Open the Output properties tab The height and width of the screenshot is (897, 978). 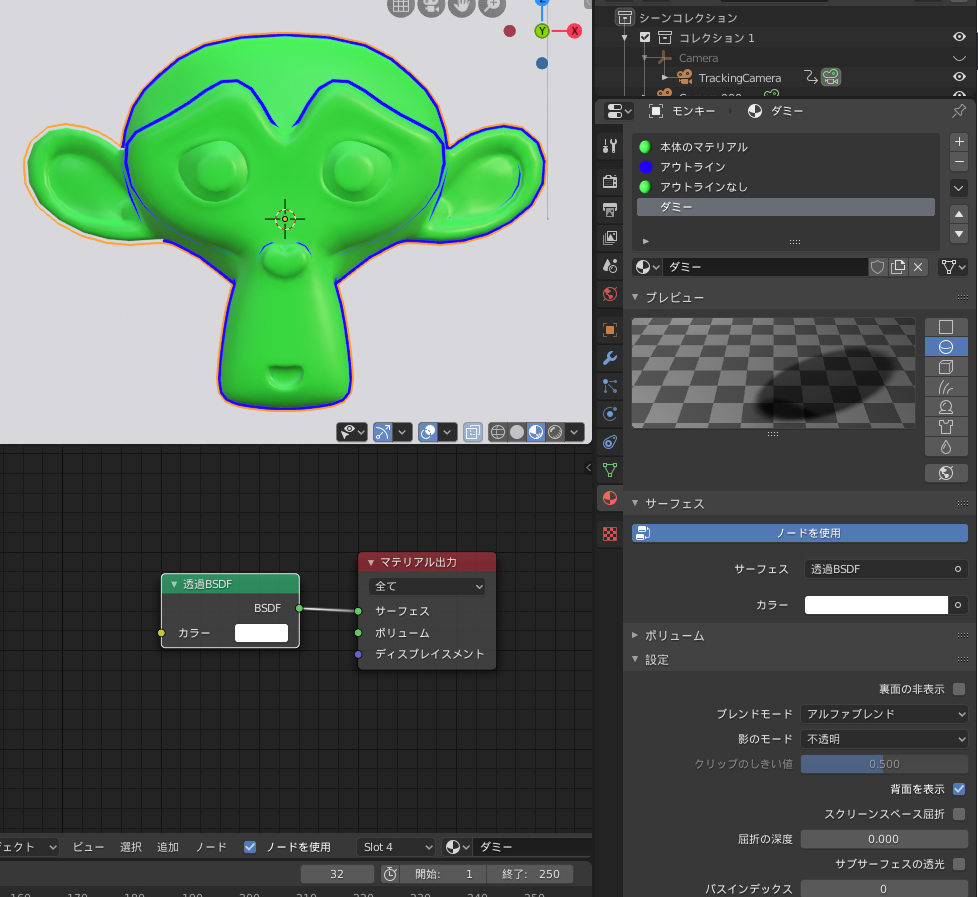click(x=610, y=210)
